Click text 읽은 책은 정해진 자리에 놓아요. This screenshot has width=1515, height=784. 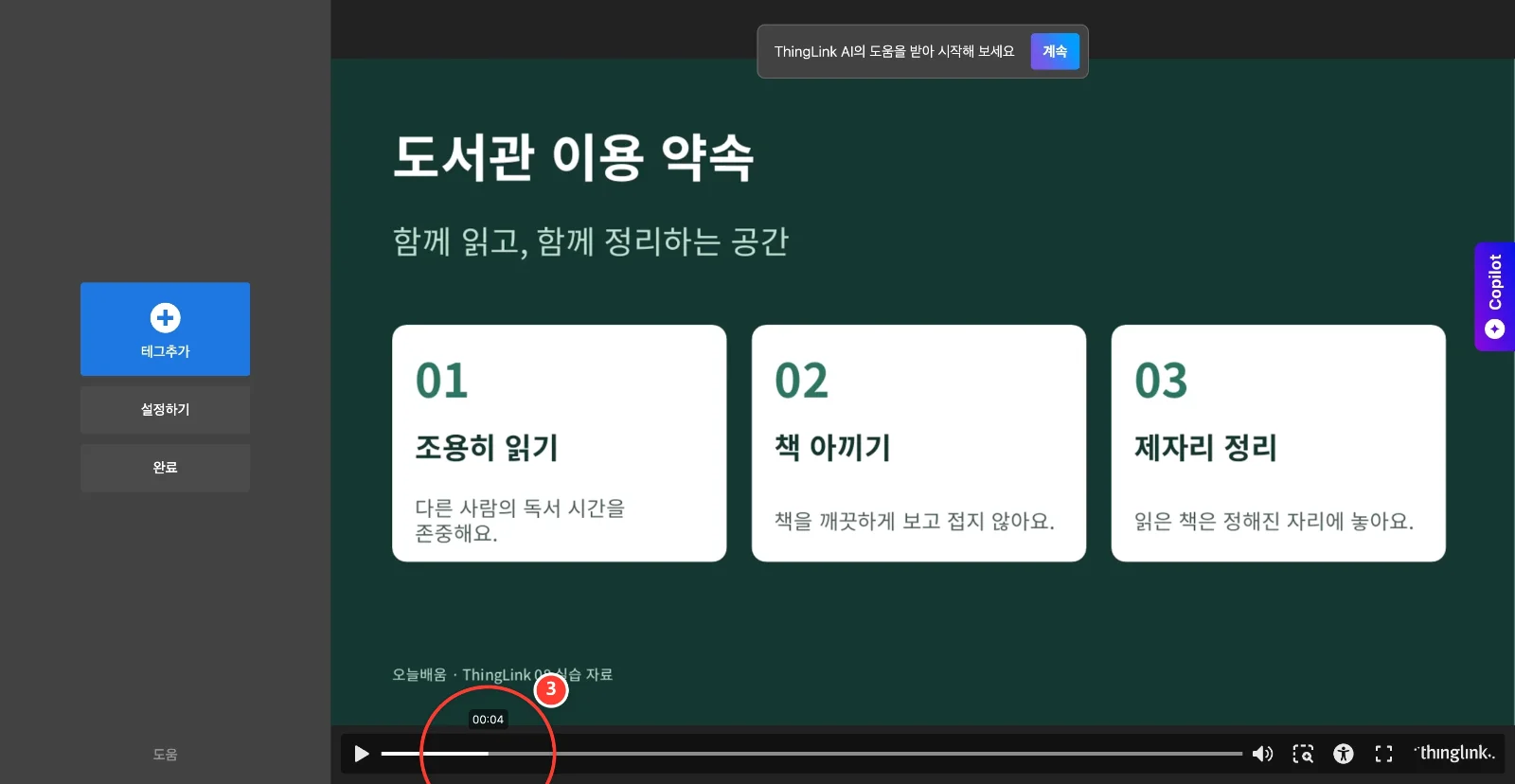[x=1274, y=521]
